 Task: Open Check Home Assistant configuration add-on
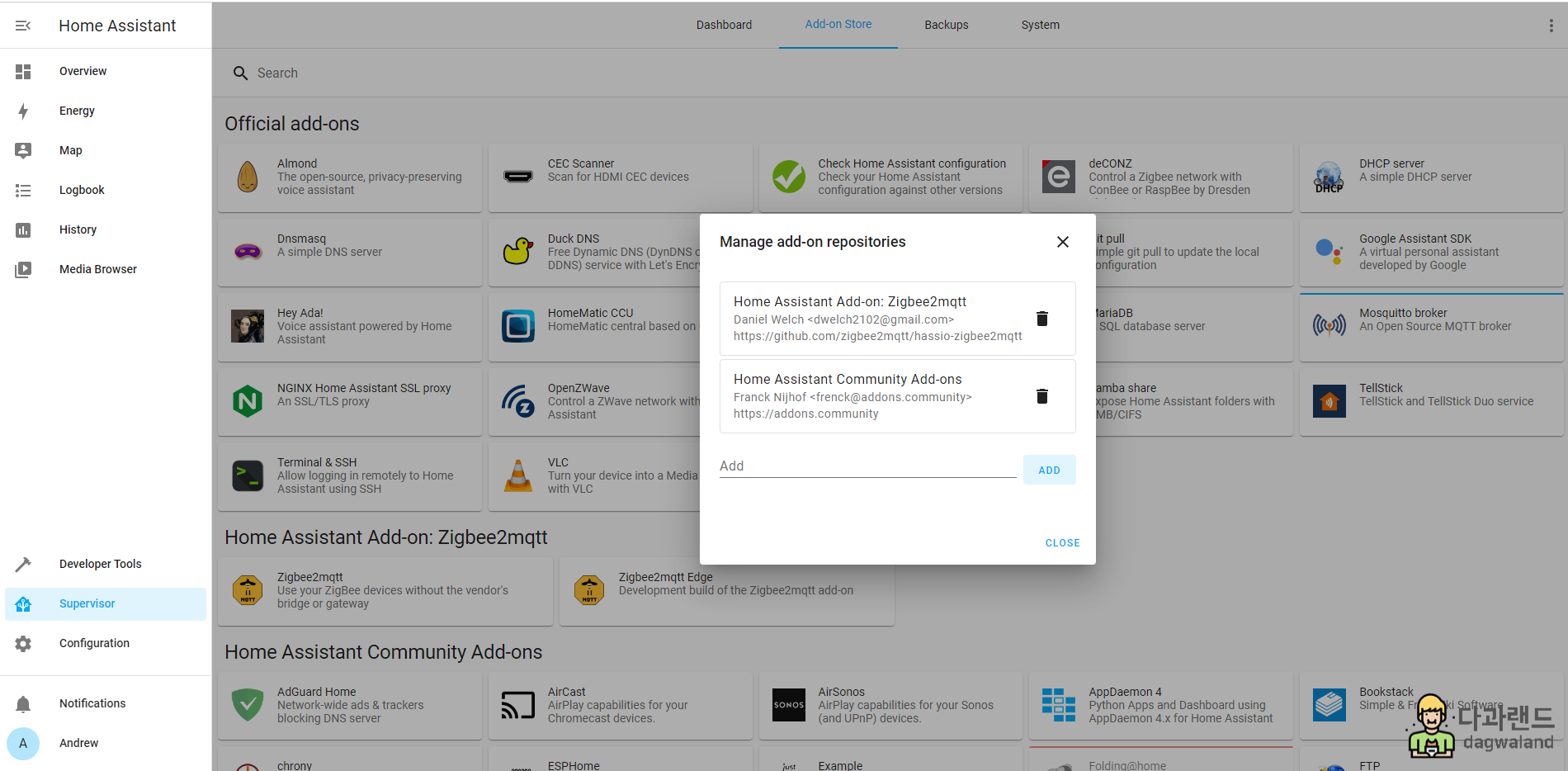pyautogui.click(x=890, y=177)
